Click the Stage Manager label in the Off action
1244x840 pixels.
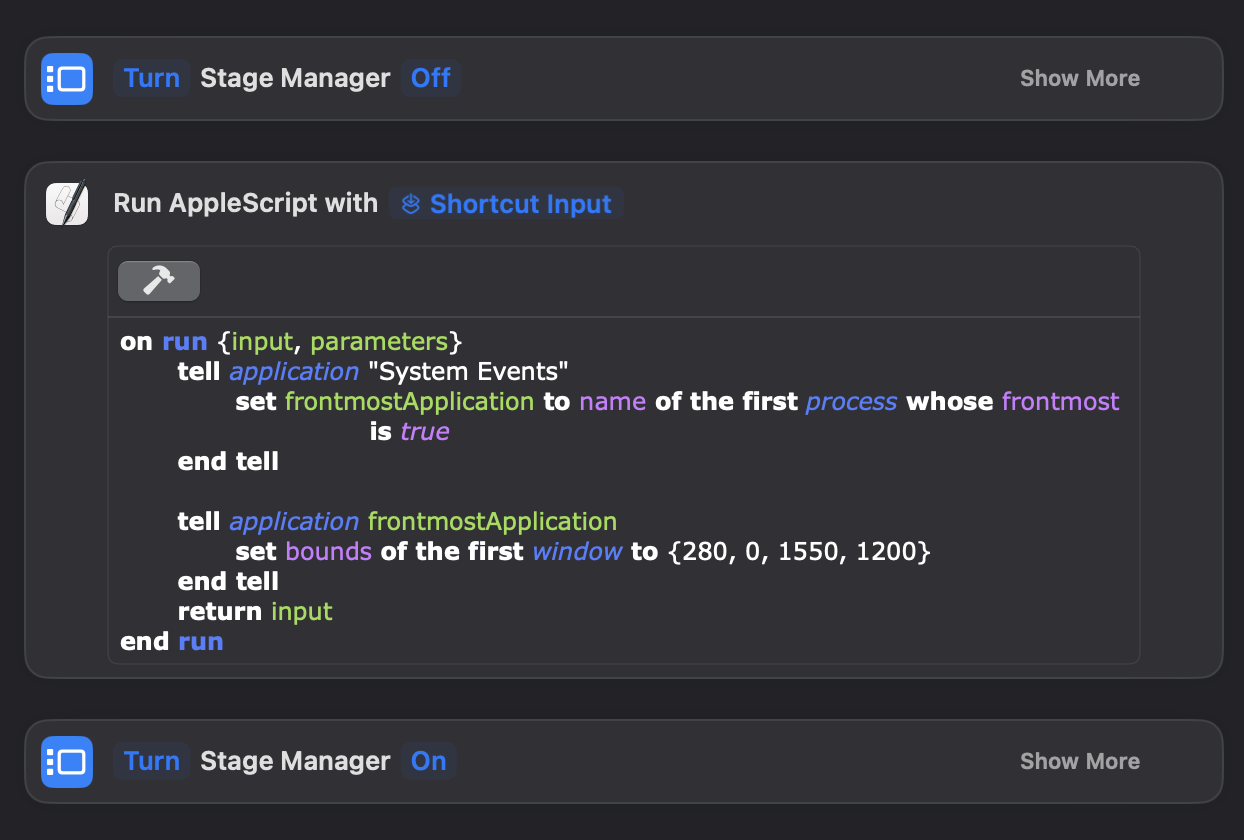(295, 78)
